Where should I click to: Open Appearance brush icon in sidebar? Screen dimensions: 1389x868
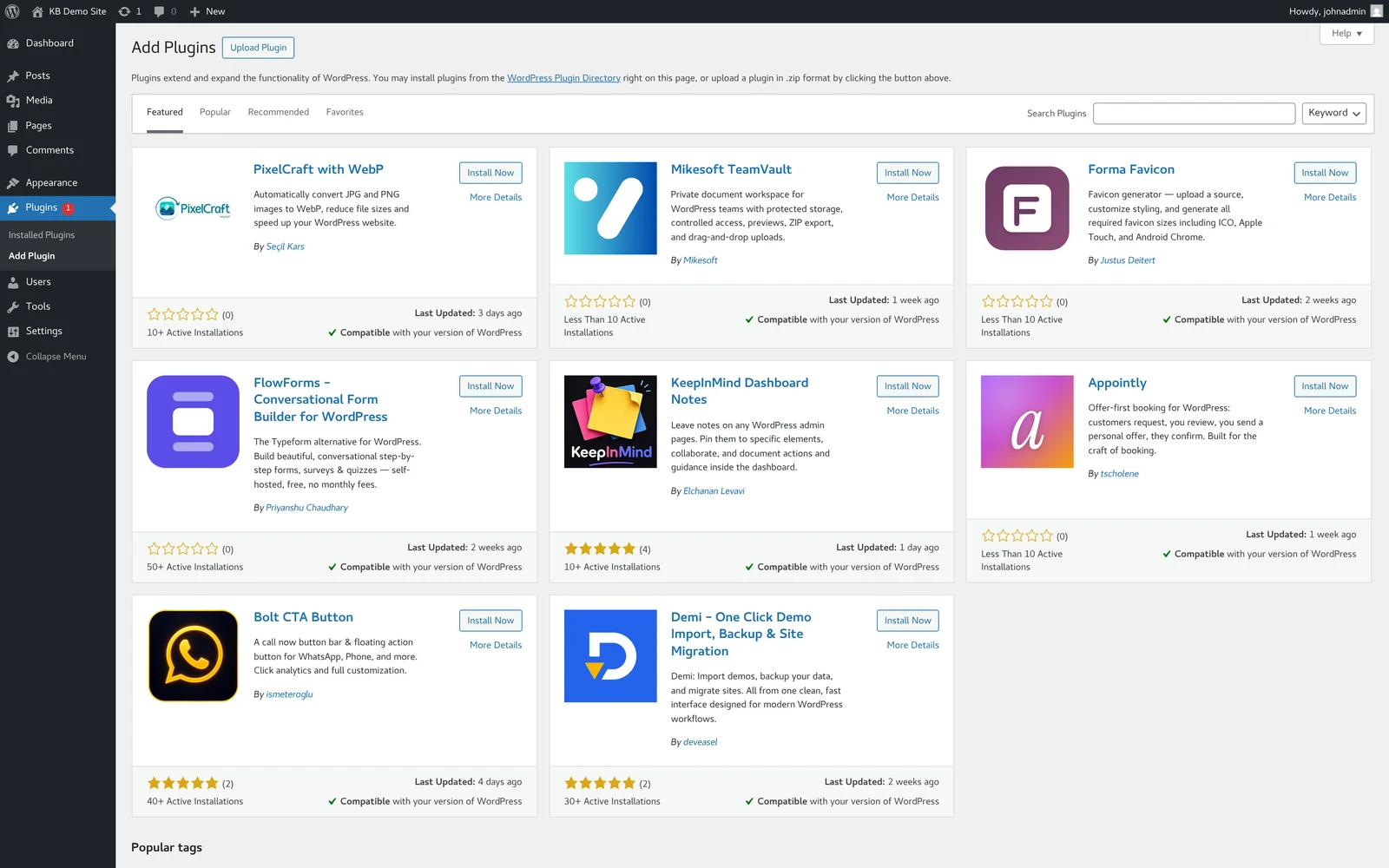(x=13, y=183)
